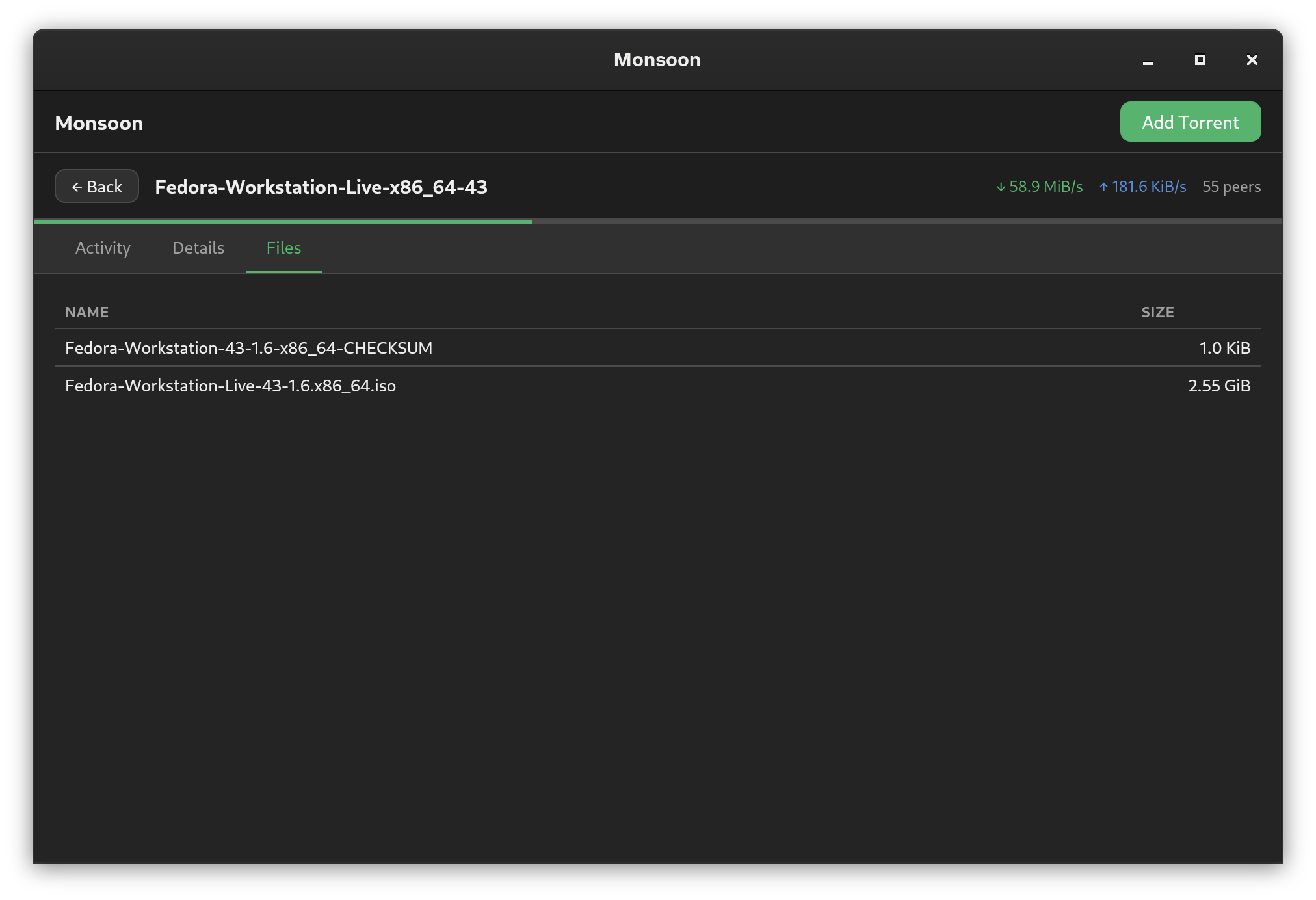Viewport: 1316px width, 900px height.
Task: Click the 55 peers label
Action: coord(1231,187)
